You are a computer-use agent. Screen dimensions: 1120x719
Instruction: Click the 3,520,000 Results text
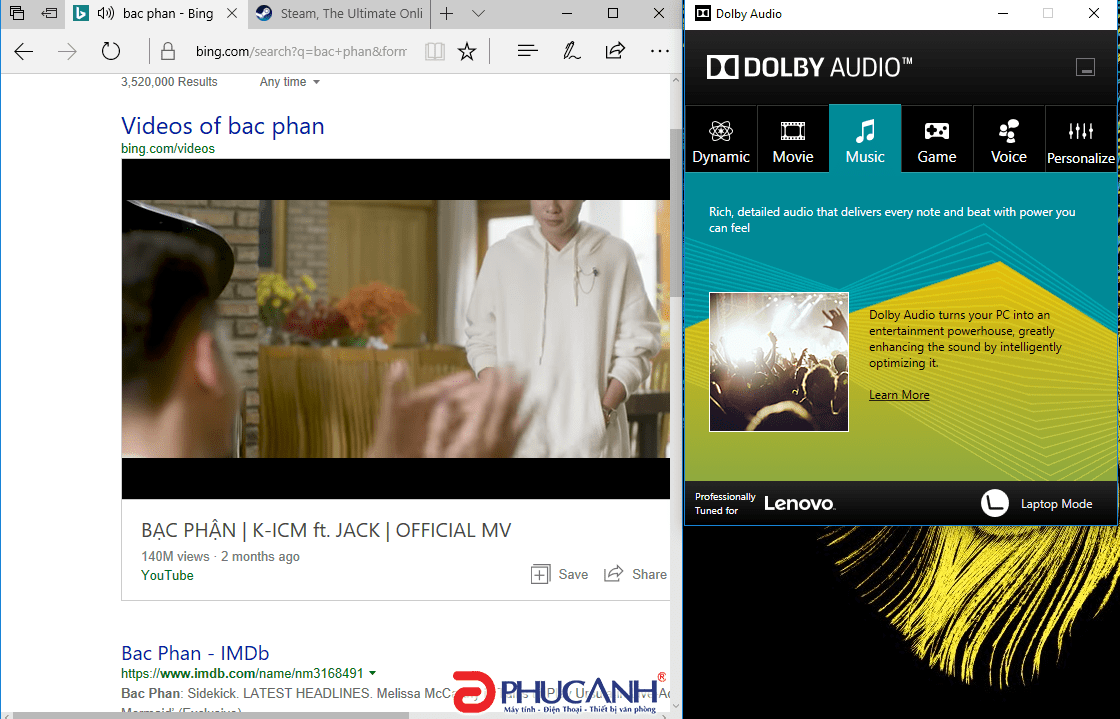(169, 81)
